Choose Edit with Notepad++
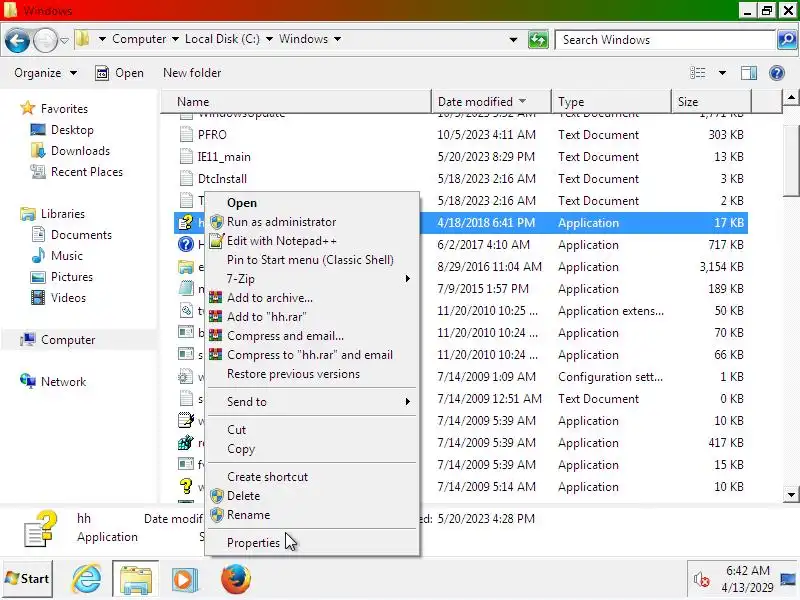800x600 pixels. (312, 241)
